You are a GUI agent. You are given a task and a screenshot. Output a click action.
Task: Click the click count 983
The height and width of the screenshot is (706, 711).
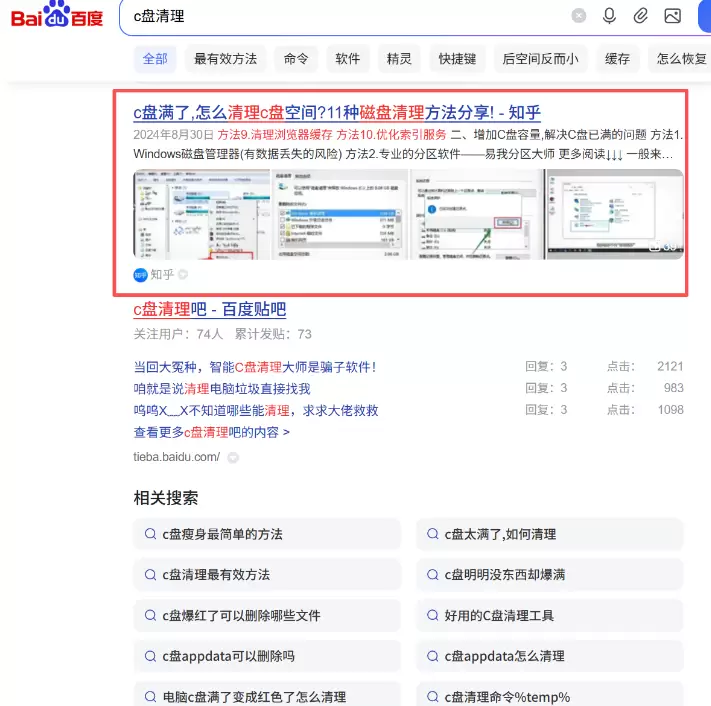click(673, 388)
